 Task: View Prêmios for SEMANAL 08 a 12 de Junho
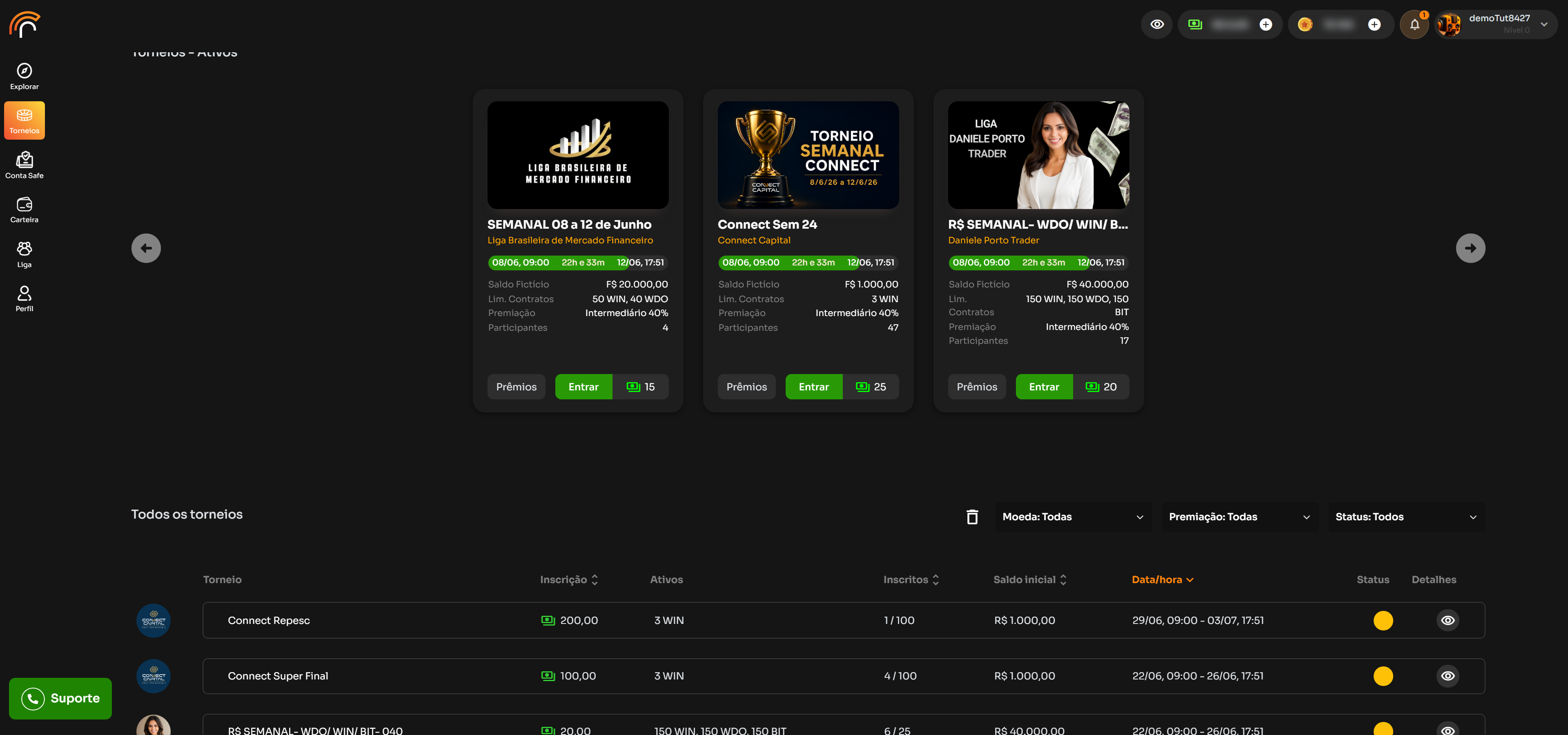(x=516, y=387)
